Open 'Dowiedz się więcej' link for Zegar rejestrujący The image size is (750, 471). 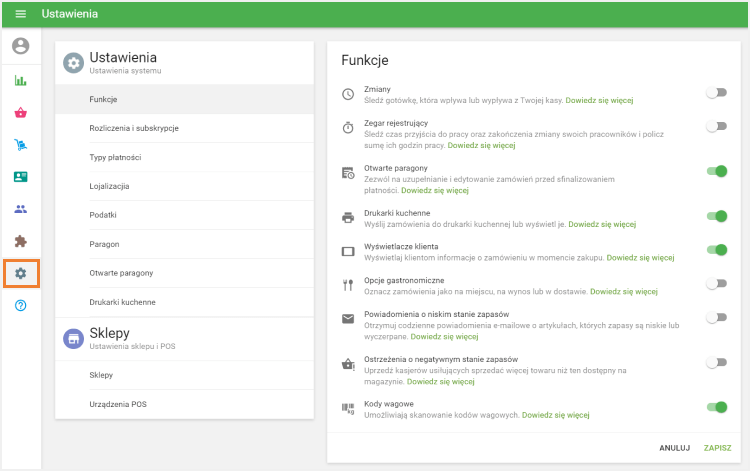pos(481,145)
